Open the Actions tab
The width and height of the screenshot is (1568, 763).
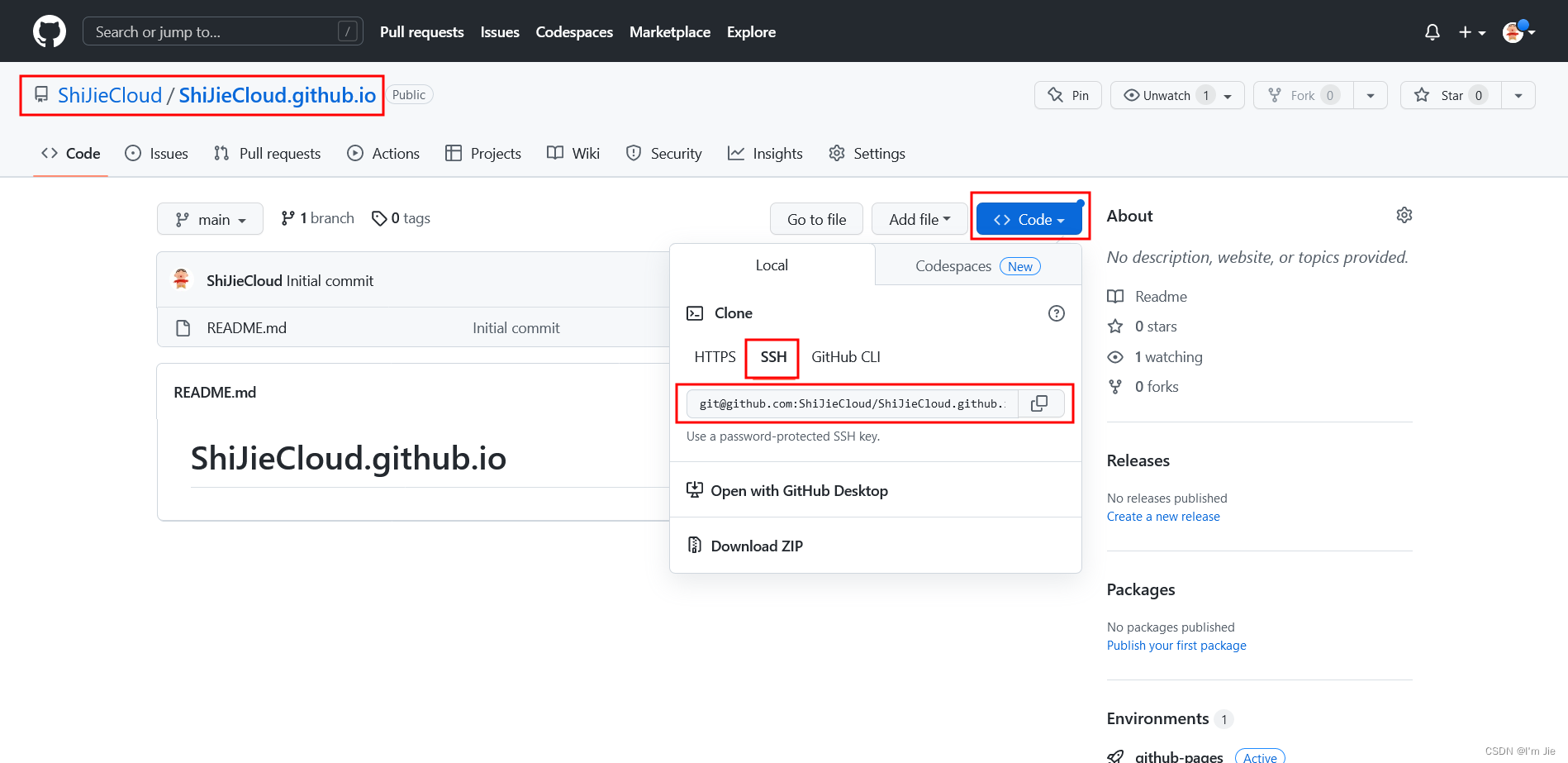[x=383, y=153]
